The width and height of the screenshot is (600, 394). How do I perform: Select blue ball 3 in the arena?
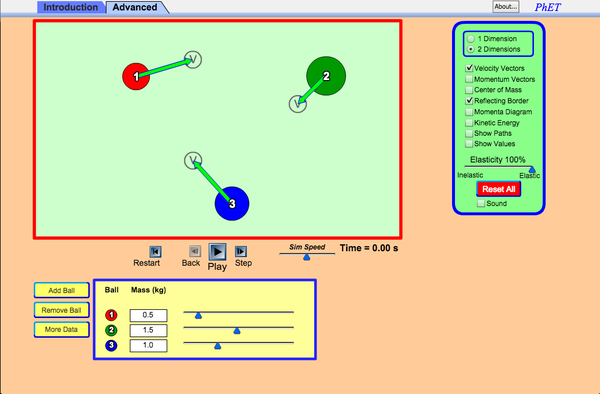tap(232, 204)
